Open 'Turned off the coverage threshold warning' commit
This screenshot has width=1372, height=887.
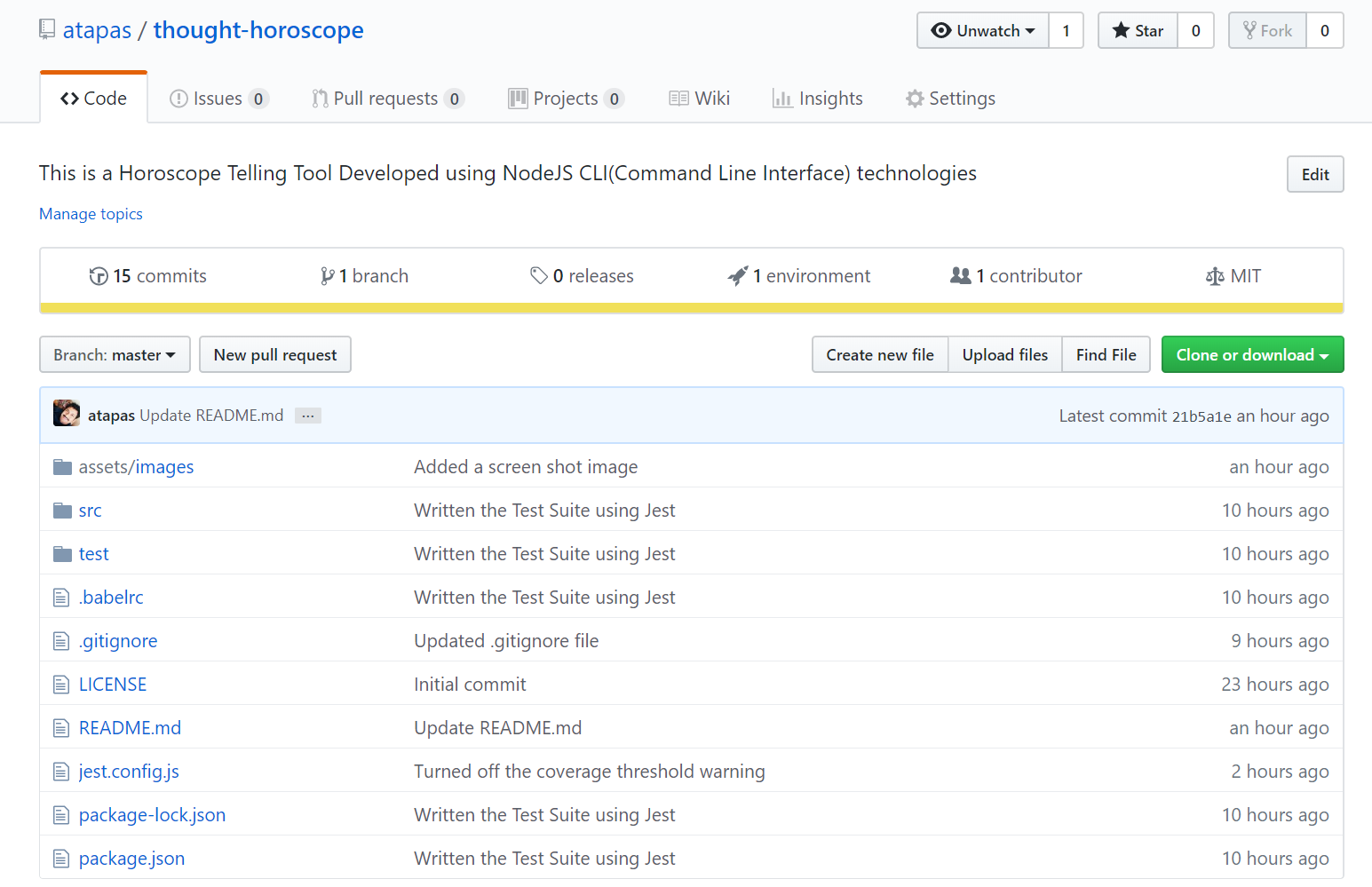point(590,772)
